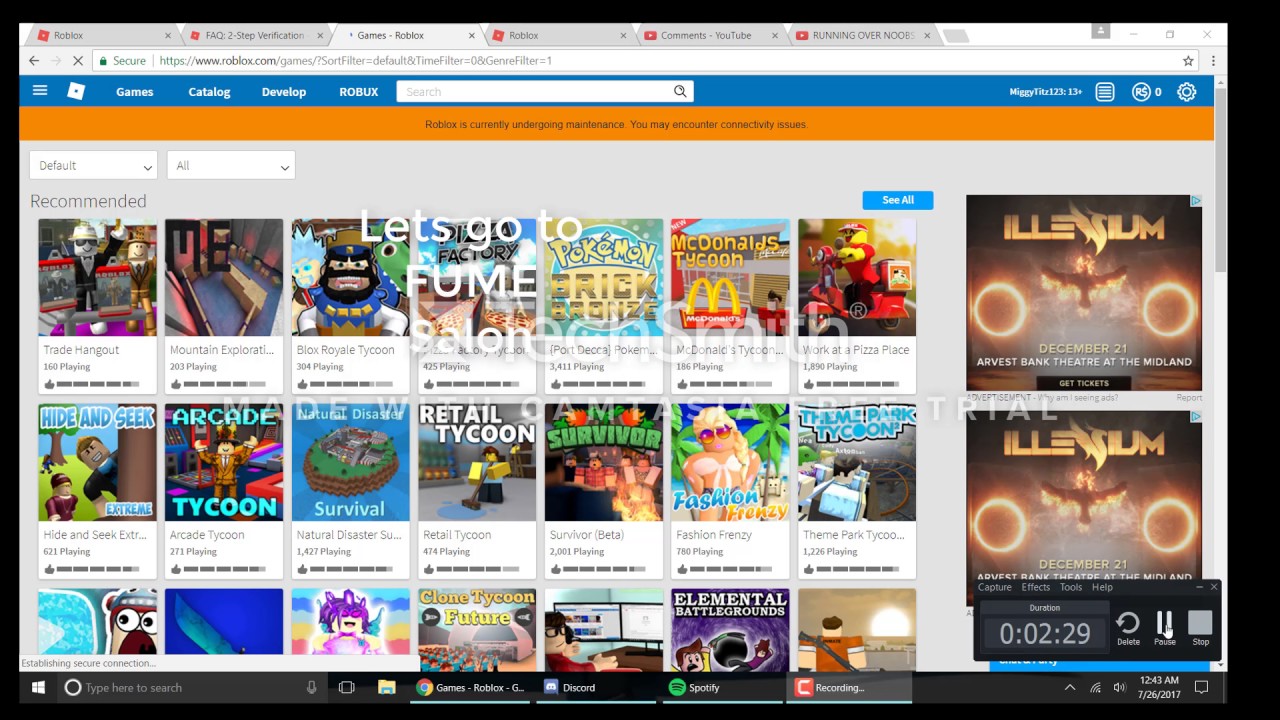Open the Roblox settings gear
The height and width of the screenshot is (720, 1280).
(1187, 92)
